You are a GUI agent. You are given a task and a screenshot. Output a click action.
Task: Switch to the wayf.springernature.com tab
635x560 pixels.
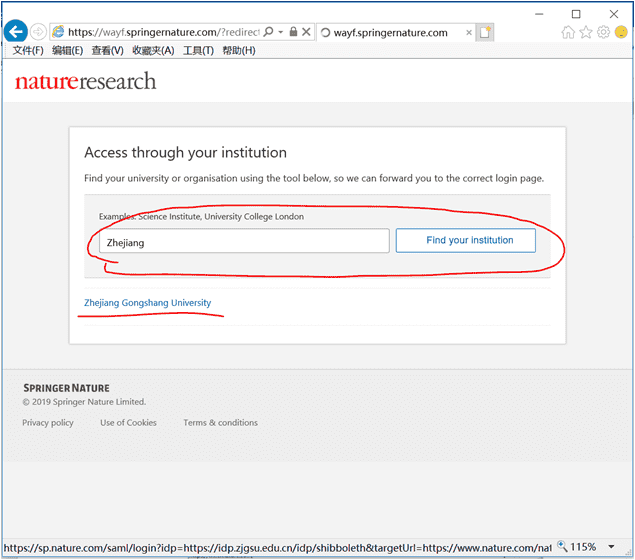pyautogui.click(x=390, y=32)
